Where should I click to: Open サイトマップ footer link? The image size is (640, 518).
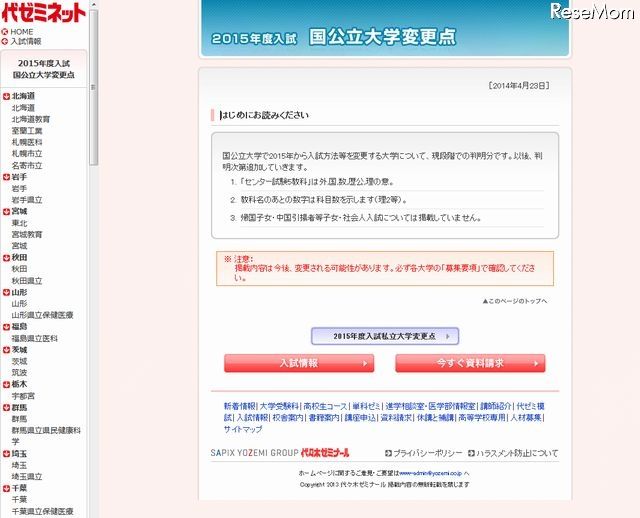point(243,429)
